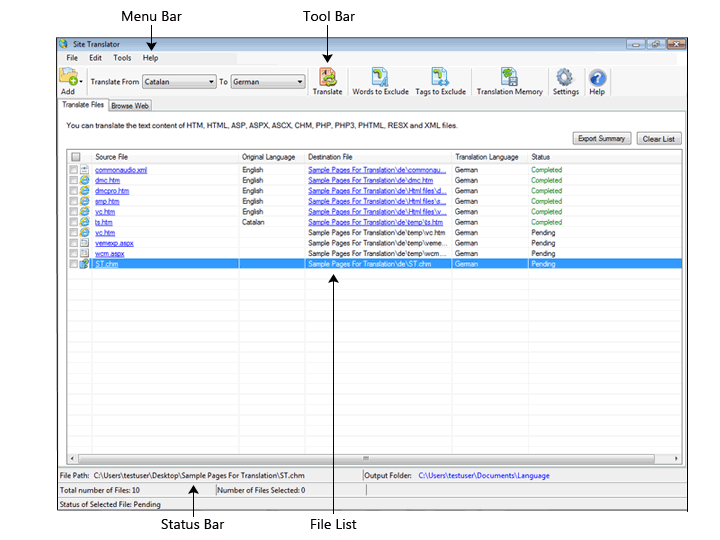Click the horizontal scrollbar thumb of file list
The height and width of the screenshot is (540, 720).
point(366,458)
